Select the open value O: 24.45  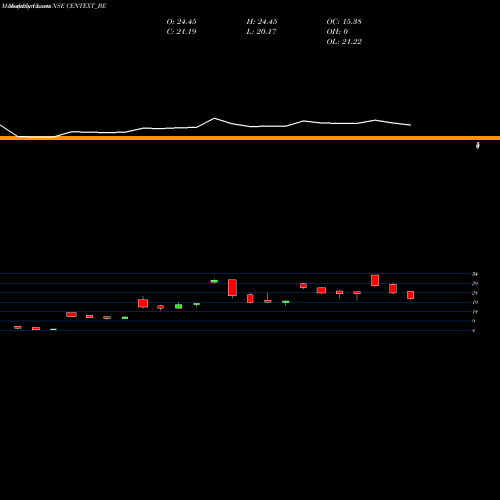[x=181, y=22]
